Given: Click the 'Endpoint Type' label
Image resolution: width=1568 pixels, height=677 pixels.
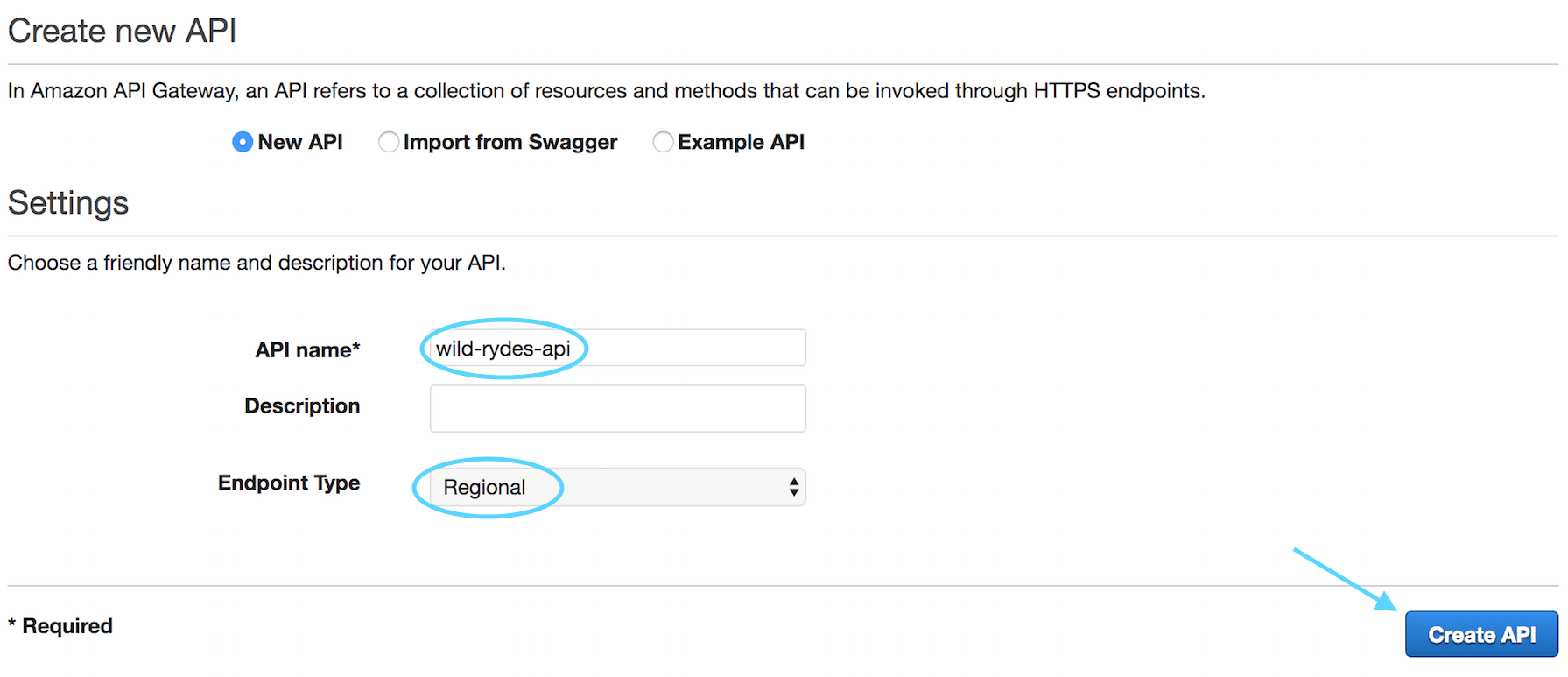Looking at the screenshot, I should pos(289,483).
